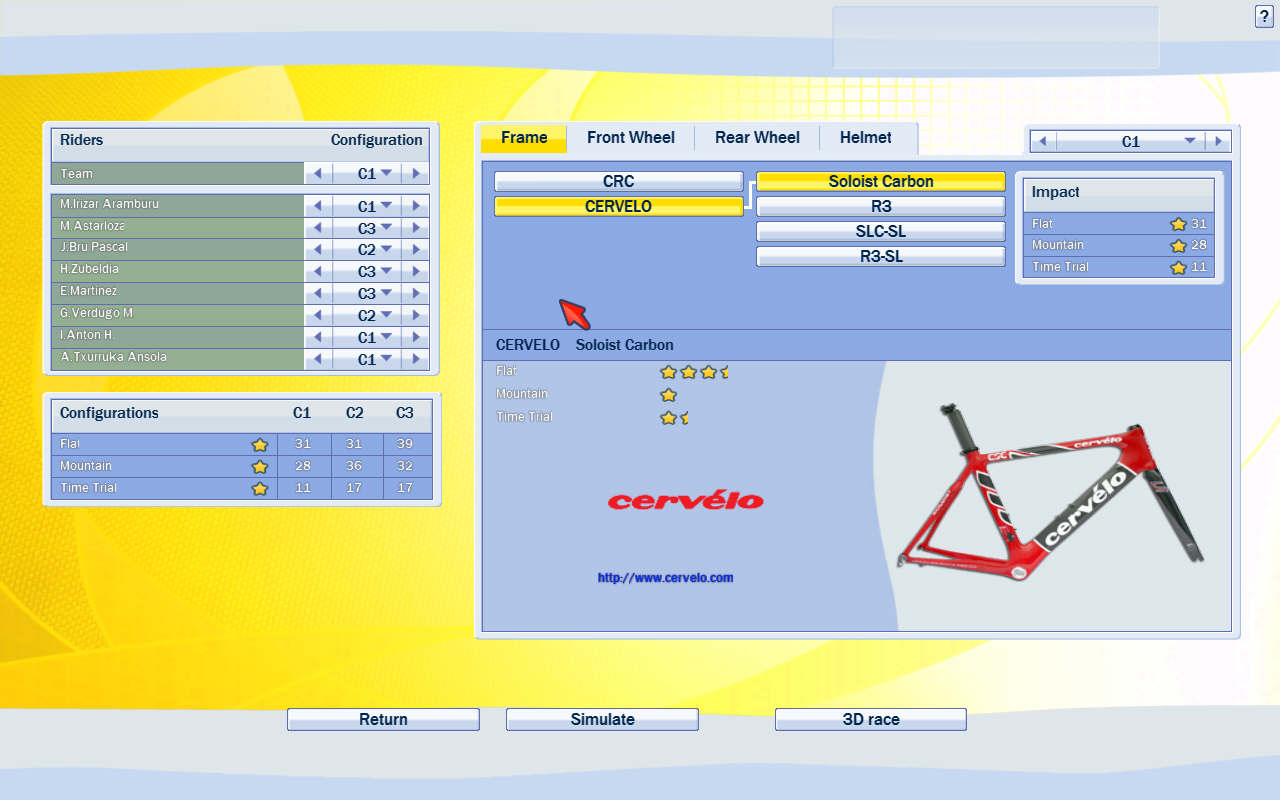This screenshot has height=800, width=1280.
Task: Choose the SLC-SL frame model
Action: click(880, 231)
